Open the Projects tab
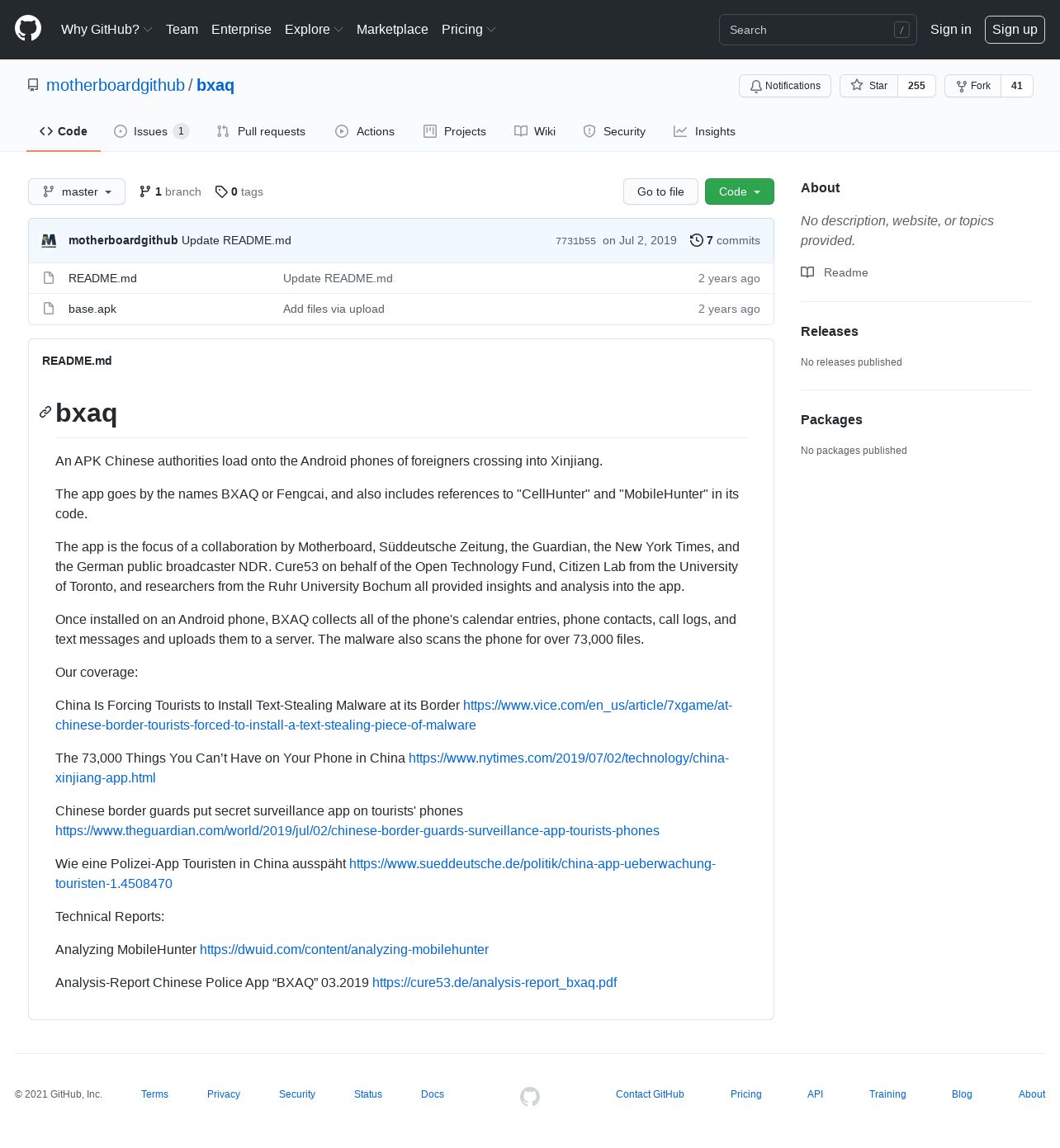The width and height of the screenshot is (1060, 1148). click(455, 131)
